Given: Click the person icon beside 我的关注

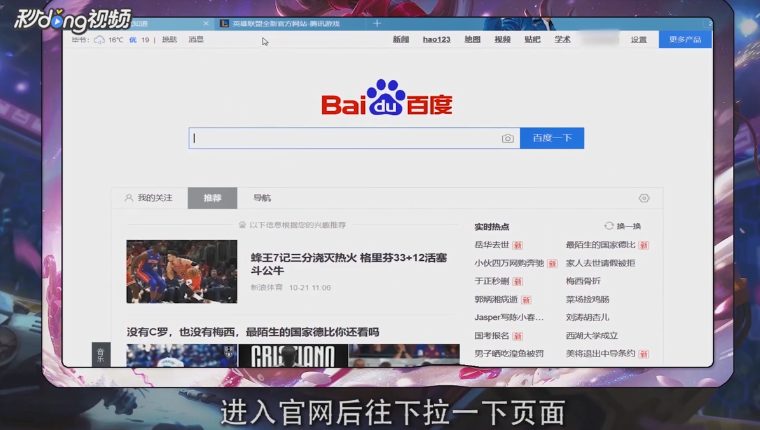Looking at the screenshot, I should point(128,198).
